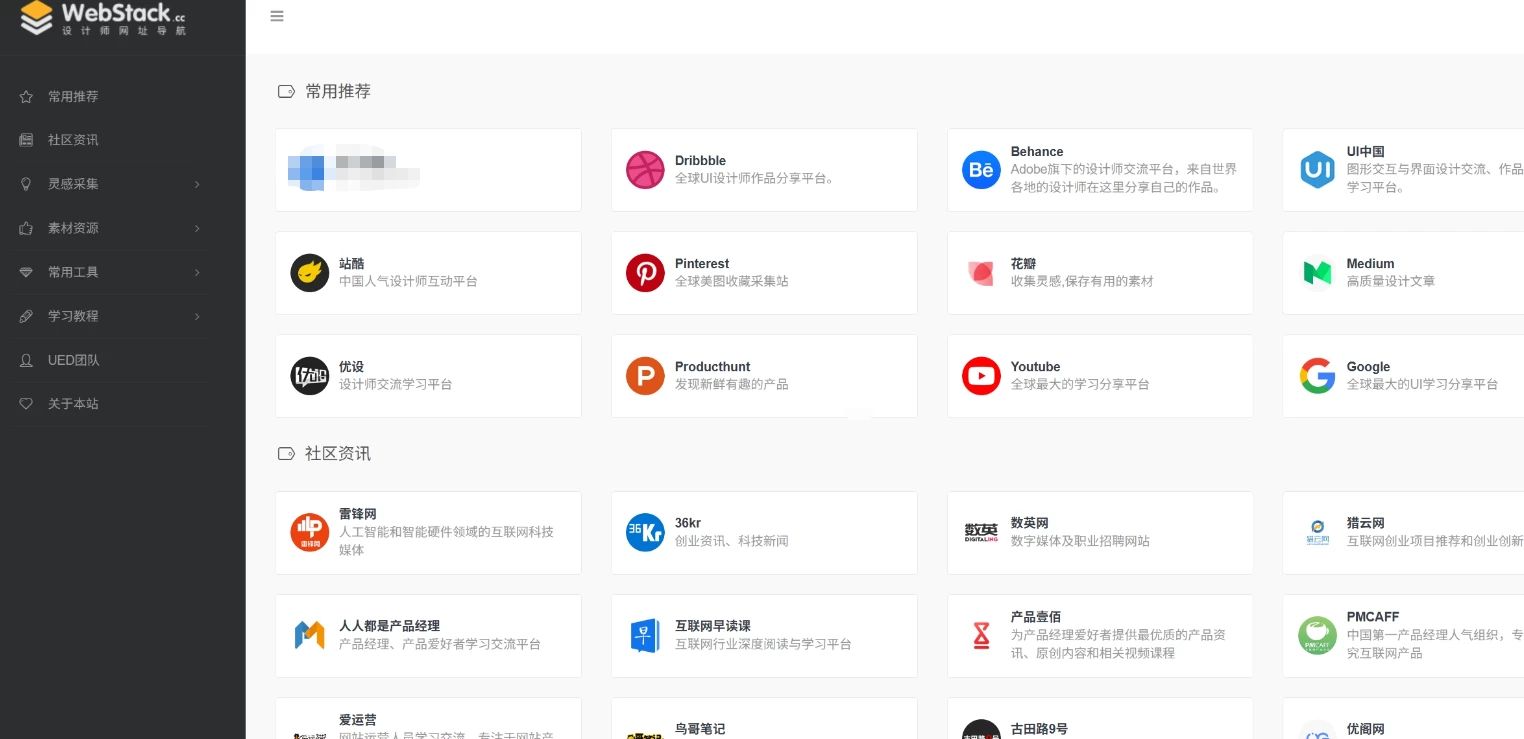
Task: Click the 36kr icon
Action: 645,532
